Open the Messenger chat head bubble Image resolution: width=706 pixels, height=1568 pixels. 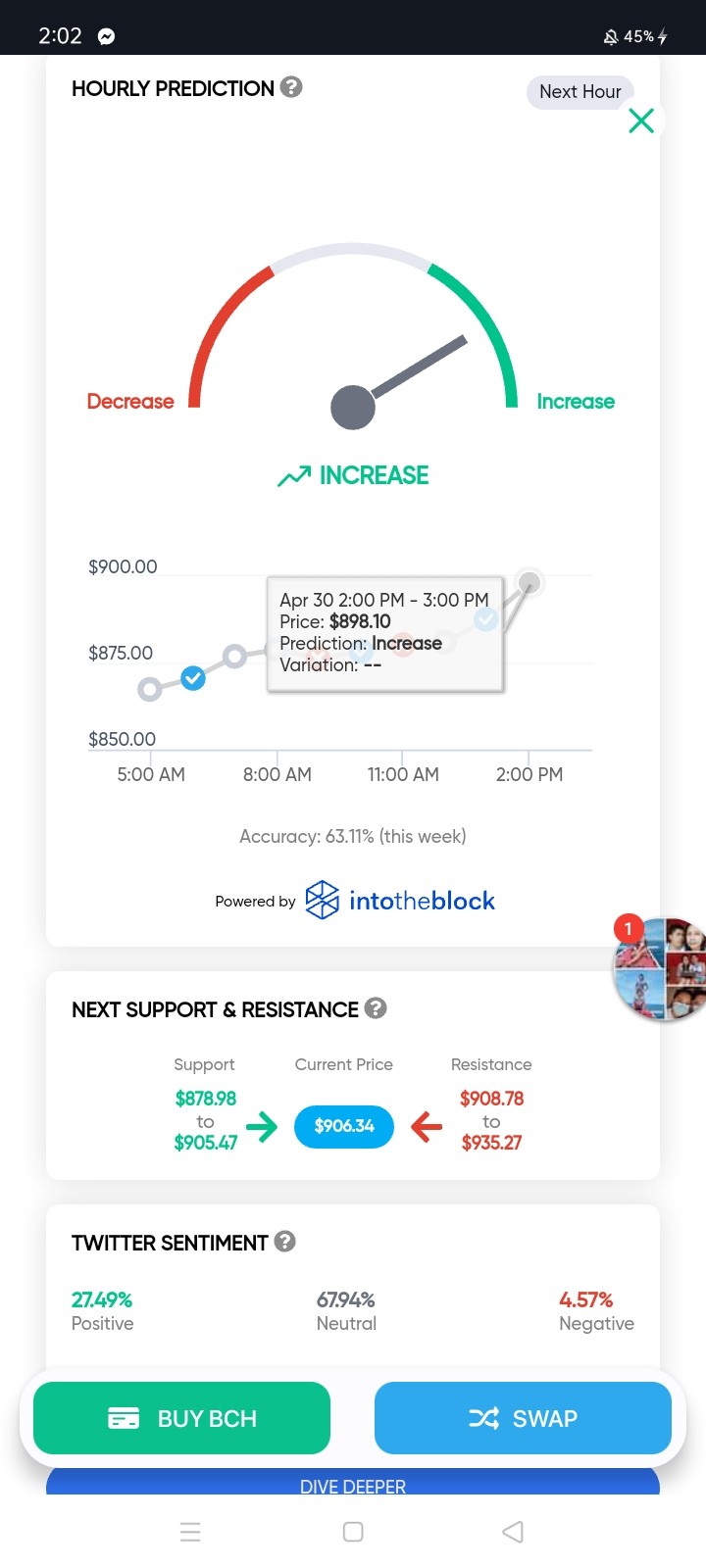point(659,969)
